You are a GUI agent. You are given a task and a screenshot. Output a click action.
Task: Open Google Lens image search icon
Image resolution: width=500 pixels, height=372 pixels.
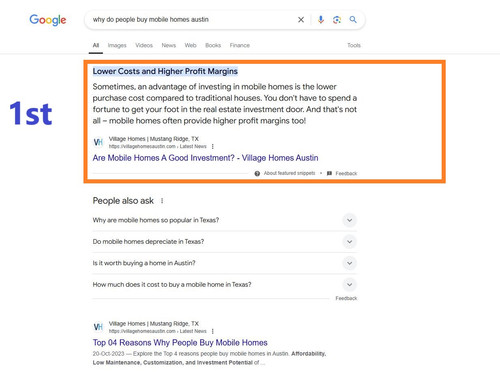337,20
